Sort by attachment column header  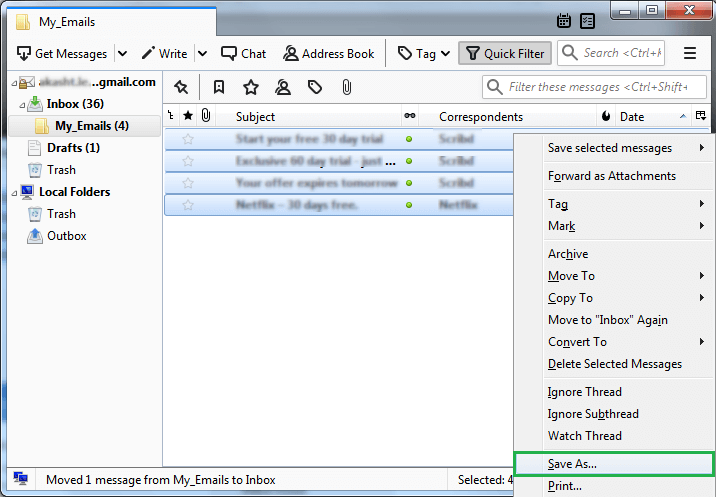(206, 116)
